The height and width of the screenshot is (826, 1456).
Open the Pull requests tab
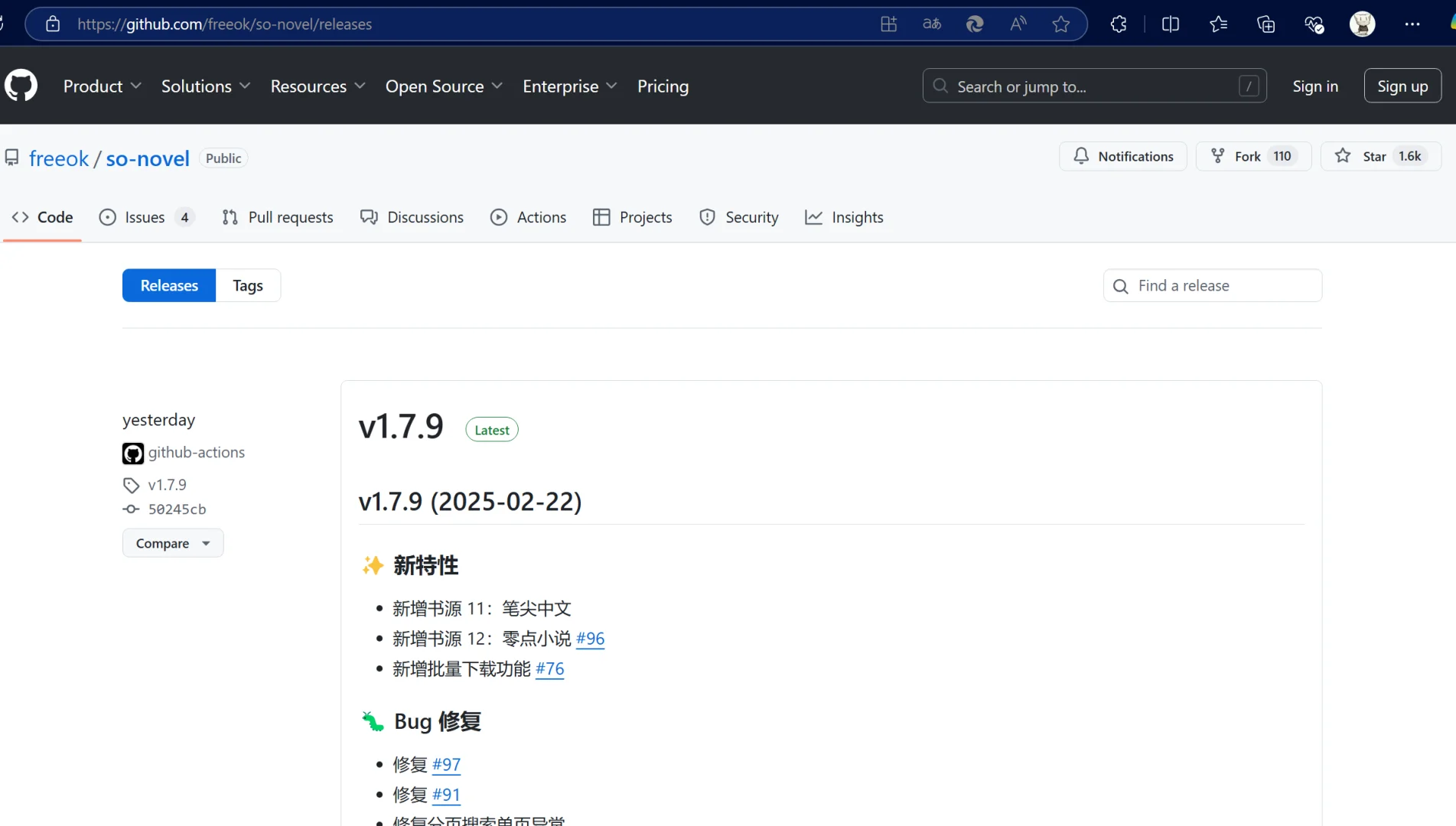pos(277,217)
